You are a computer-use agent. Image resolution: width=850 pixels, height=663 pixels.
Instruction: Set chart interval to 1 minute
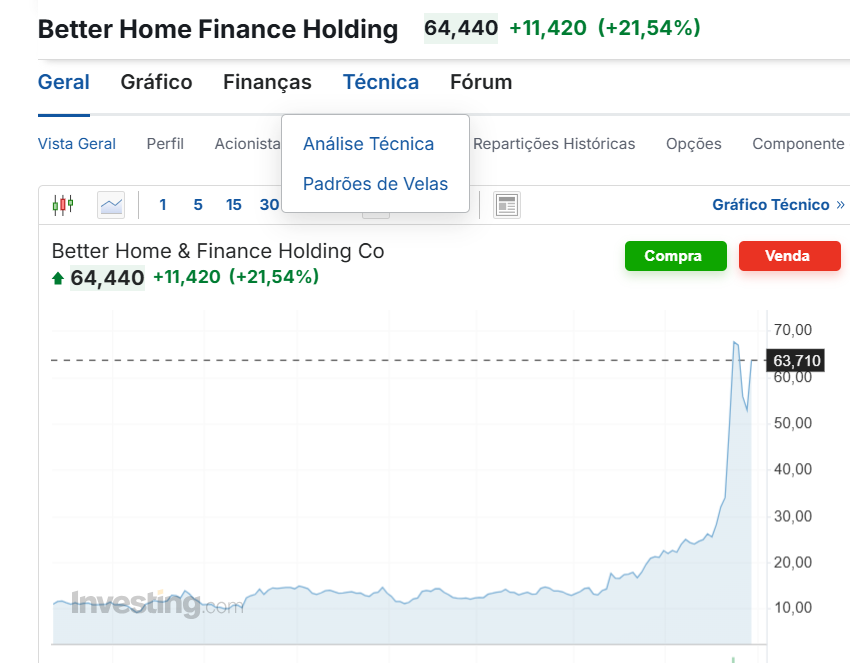163,205
